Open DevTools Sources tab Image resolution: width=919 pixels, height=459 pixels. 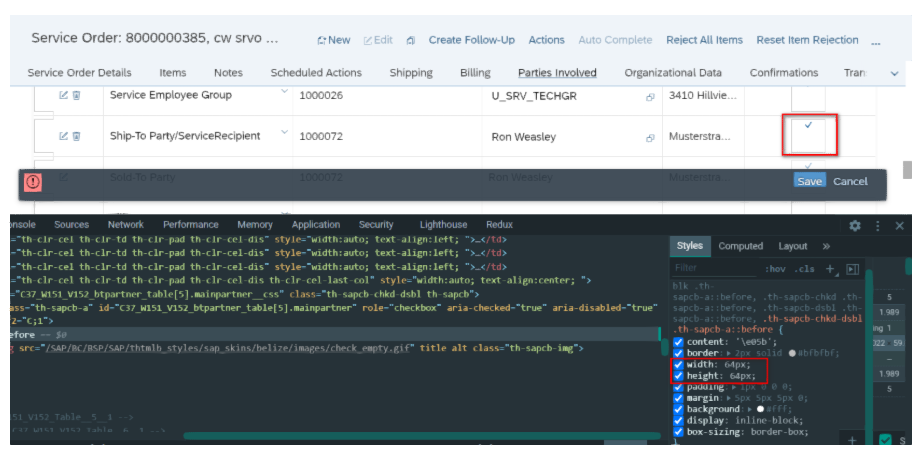(x=72, y=225)
